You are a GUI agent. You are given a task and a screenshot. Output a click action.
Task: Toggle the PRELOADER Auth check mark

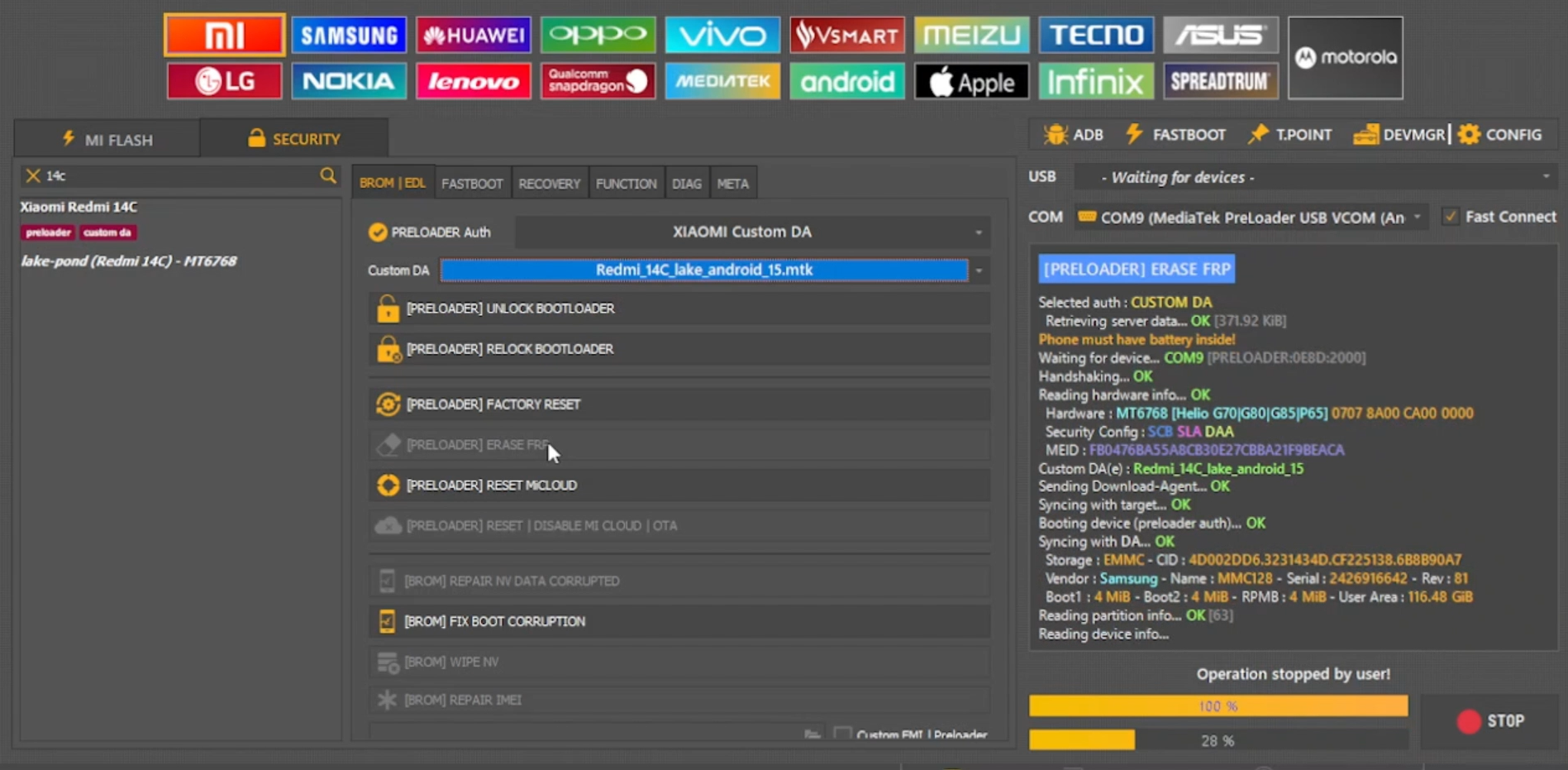click(x=378, y=232)
